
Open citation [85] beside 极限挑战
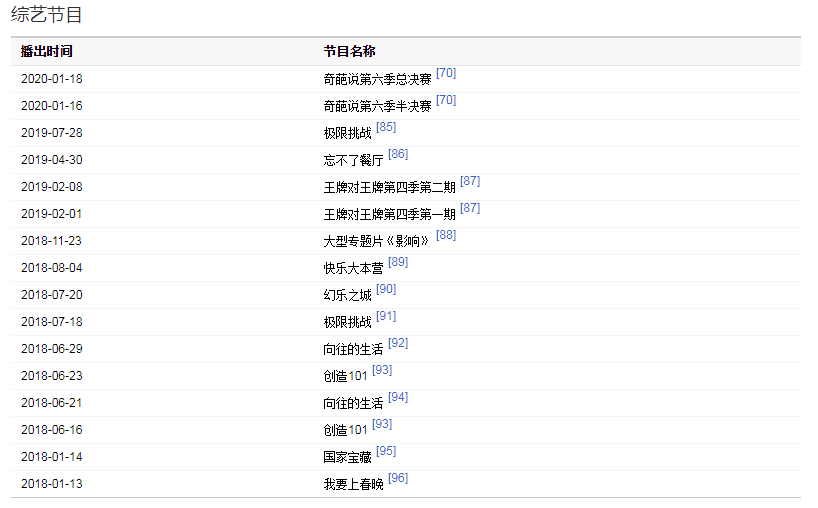pyautogui.click(x=386, y=127)
